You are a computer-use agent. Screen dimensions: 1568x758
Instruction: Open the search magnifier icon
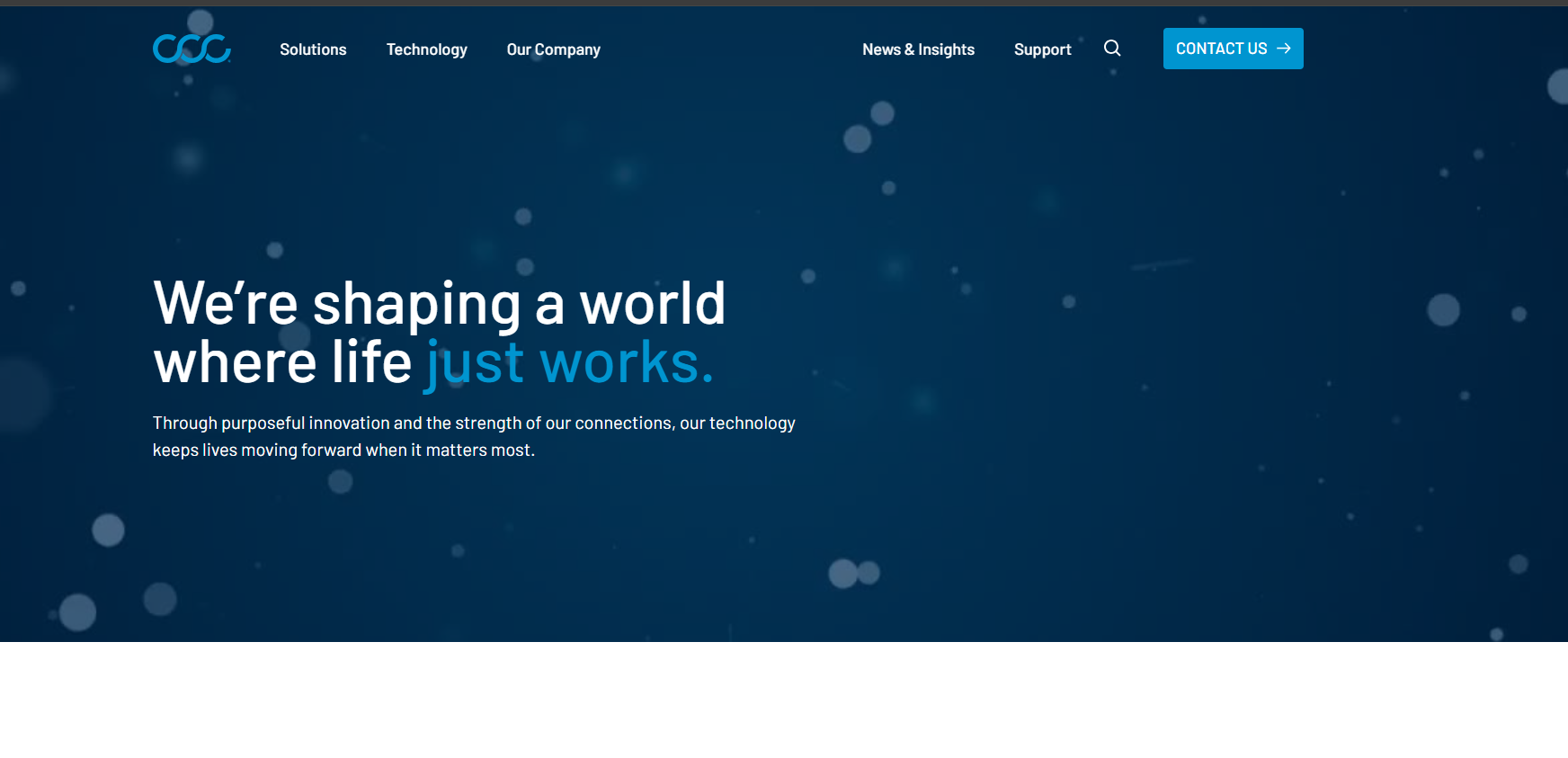1112,49
